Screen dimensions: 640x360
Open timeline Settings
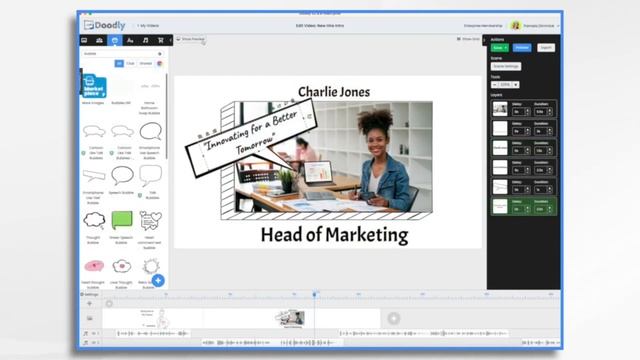pos(89,294)
